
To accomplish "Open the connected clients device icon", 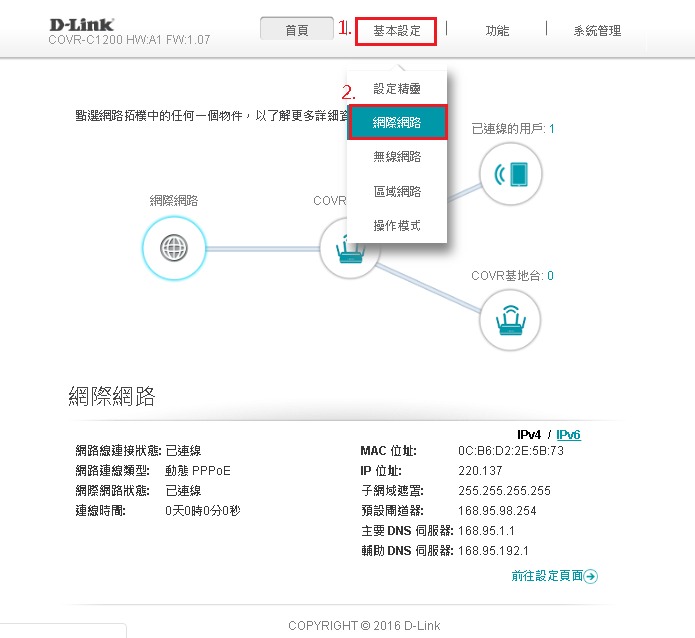I will point(510,174).
